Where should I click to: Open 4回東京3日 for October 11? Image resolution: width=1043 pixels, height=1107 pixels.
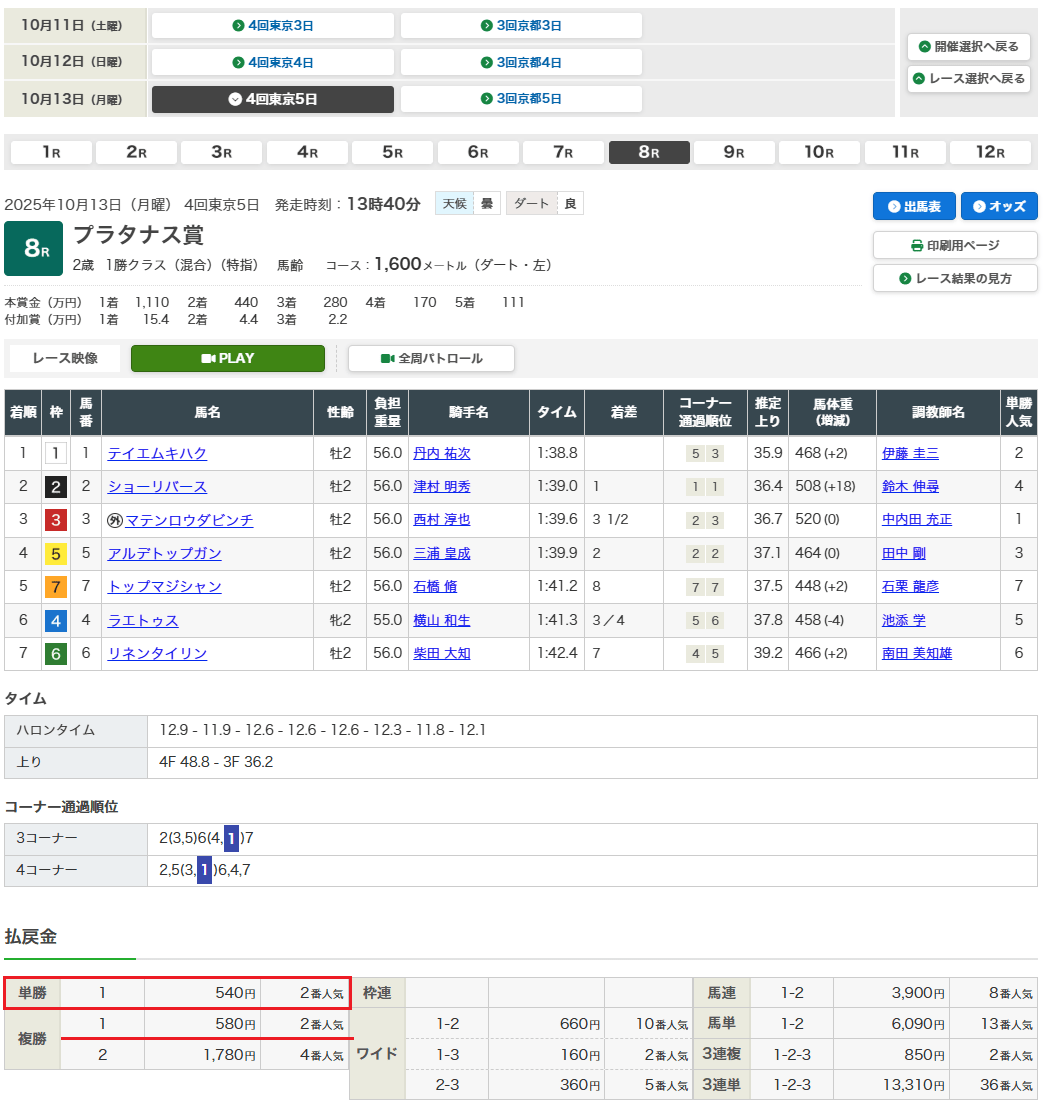pos(272,26)
